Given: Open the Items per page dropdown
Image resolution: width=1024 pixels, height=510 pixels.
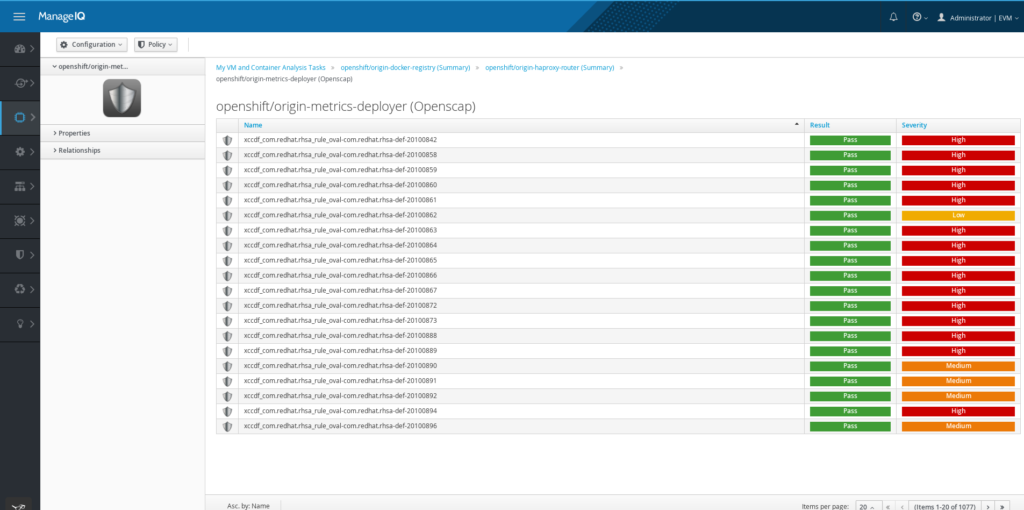Looking at the screenshot, I should click(868, 506).
